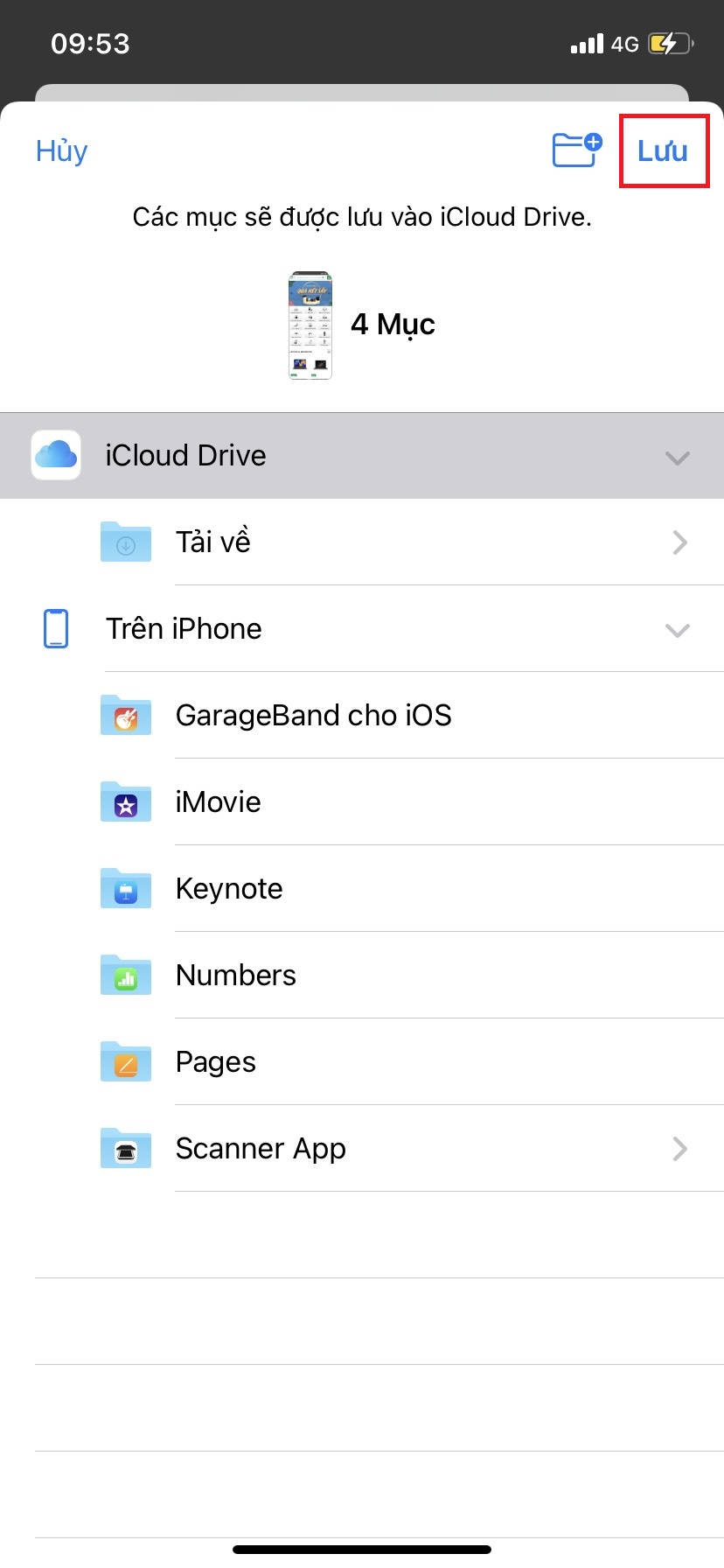Tap the iCloud Drive cloud icon
724x1568 pixels.
point(56,455)
